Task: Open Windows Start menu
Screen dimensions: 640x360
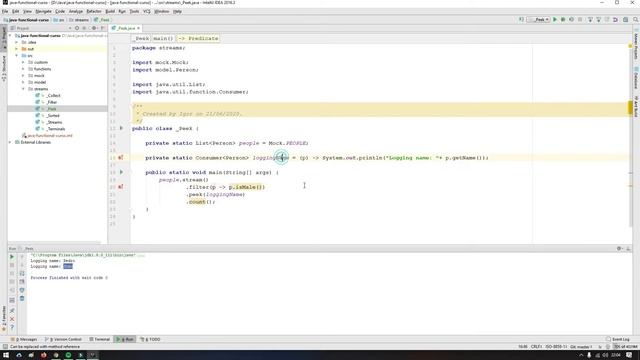Action: pos(6,355)
